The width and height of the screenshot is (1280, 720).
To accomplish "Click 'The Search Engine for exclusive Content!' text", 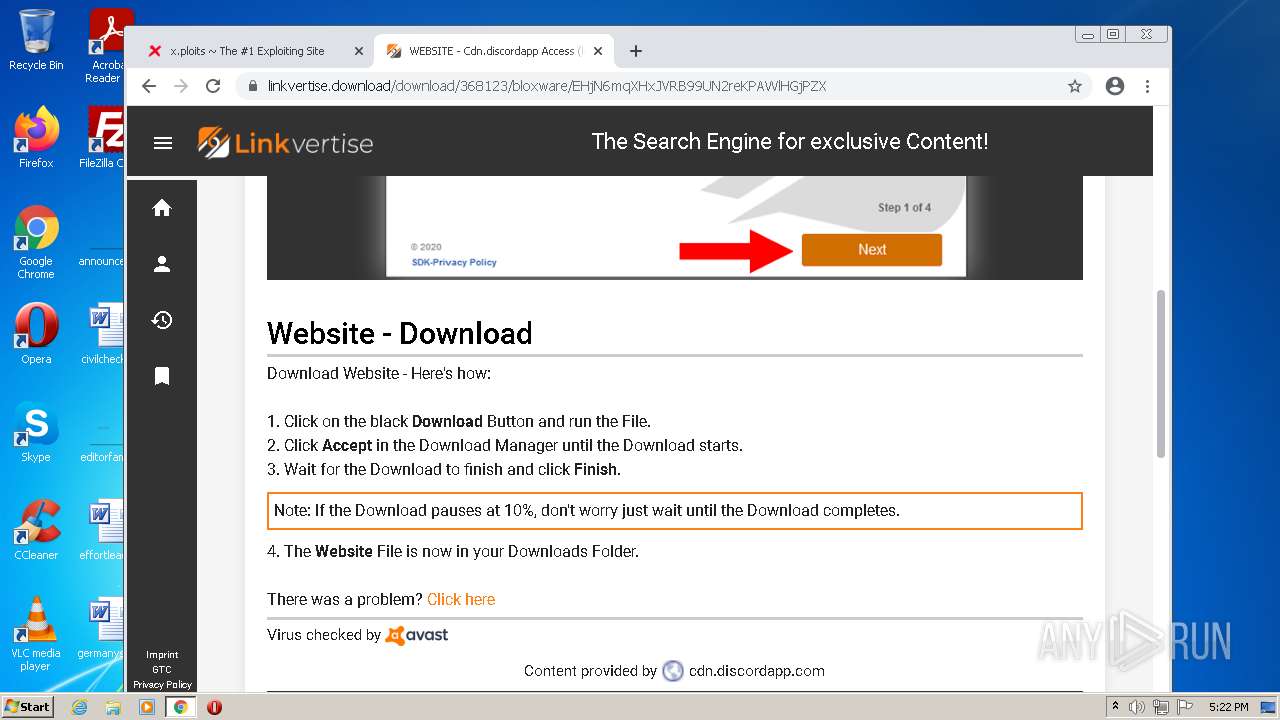I will pos(790,142).
